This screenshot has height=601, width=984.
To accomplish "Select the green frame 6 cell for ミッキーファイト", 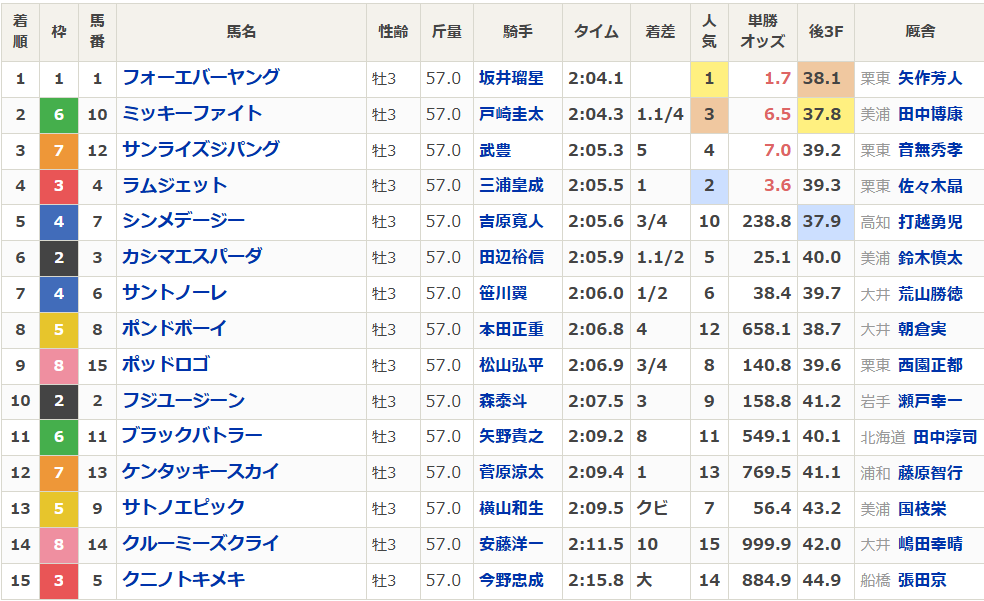I will pos(59,115).
